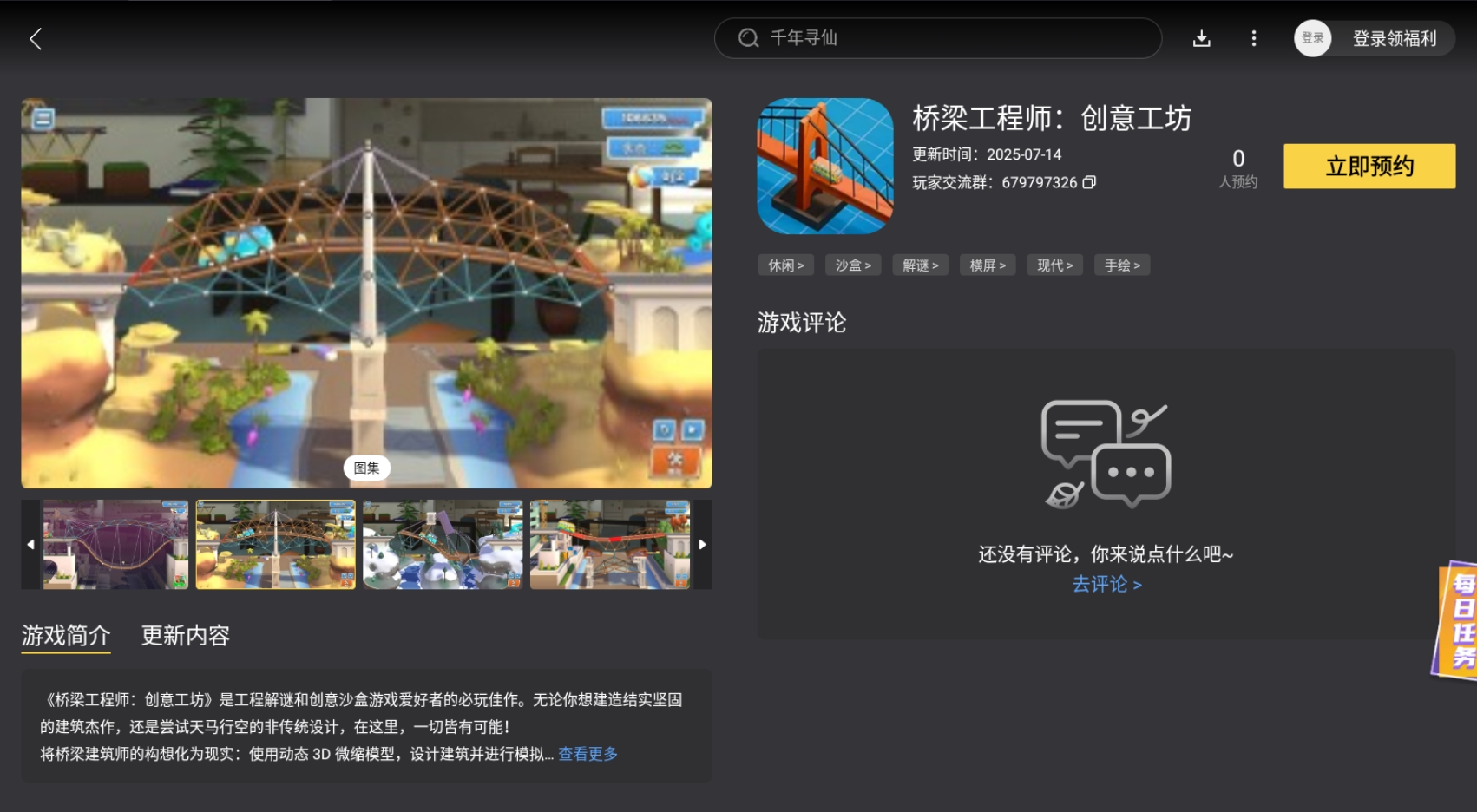Show next thumbnails with right arrow
The width and height of the screenshot is (1477, 812).
(x=702, y=544)
